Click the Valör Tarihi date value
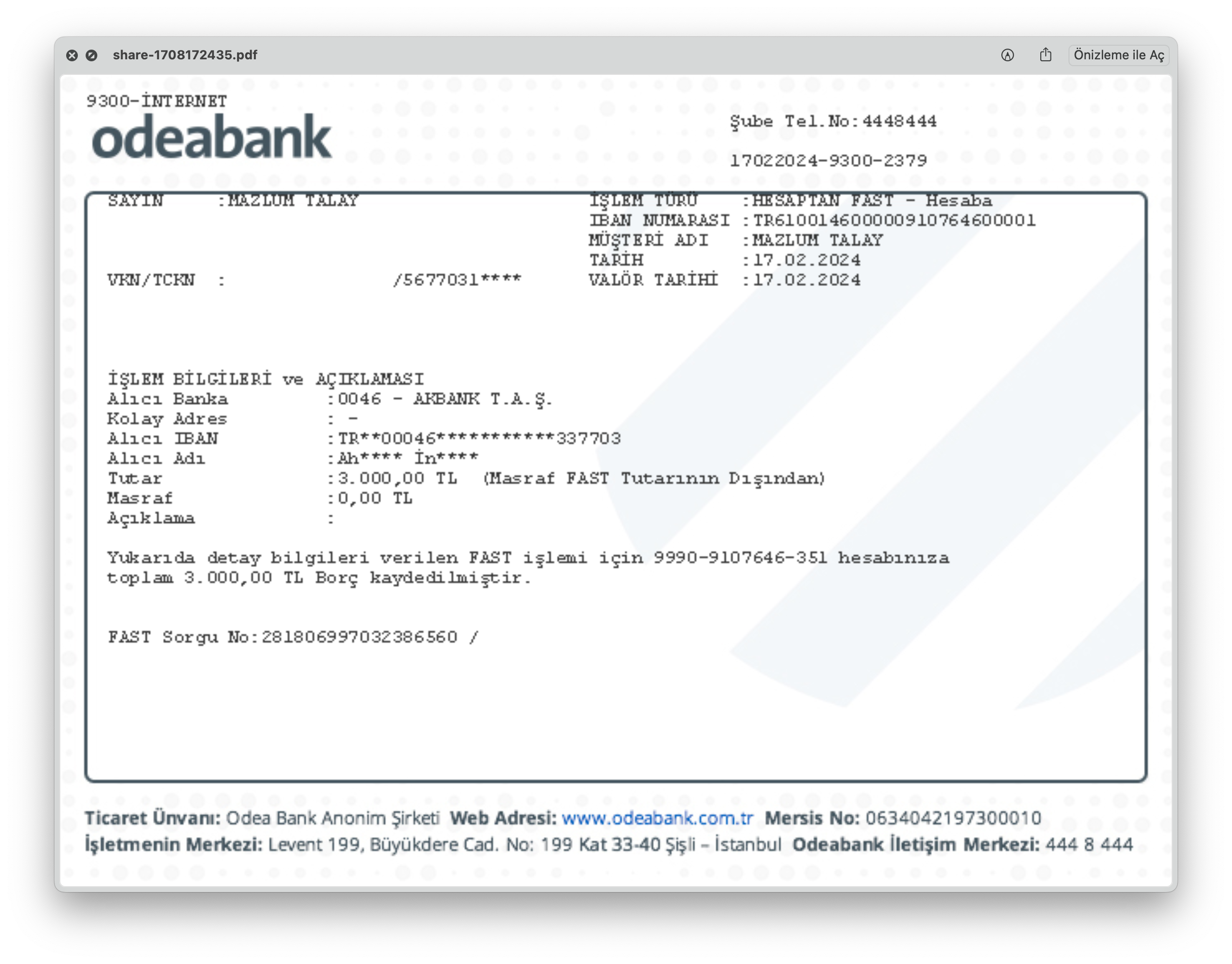1232x964 pixels. tap(806, 280)
